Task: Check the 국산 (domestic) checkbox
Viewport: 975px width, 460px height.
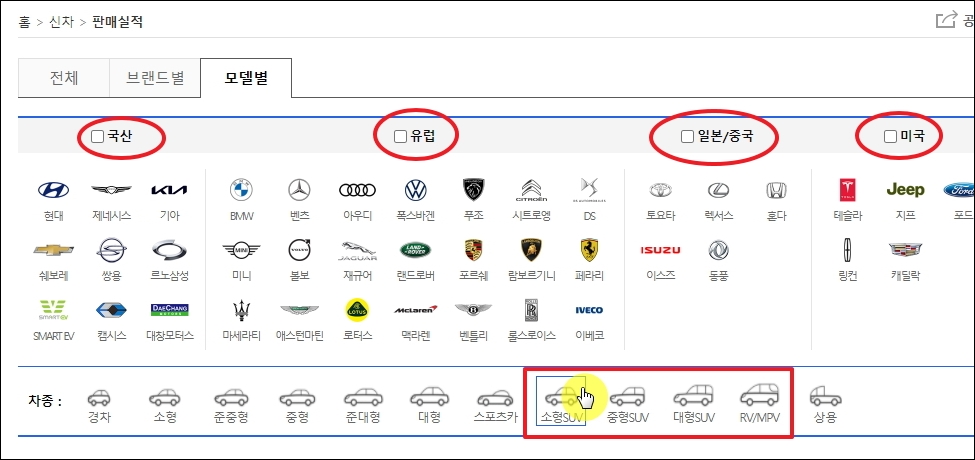Action: (98, 136)
